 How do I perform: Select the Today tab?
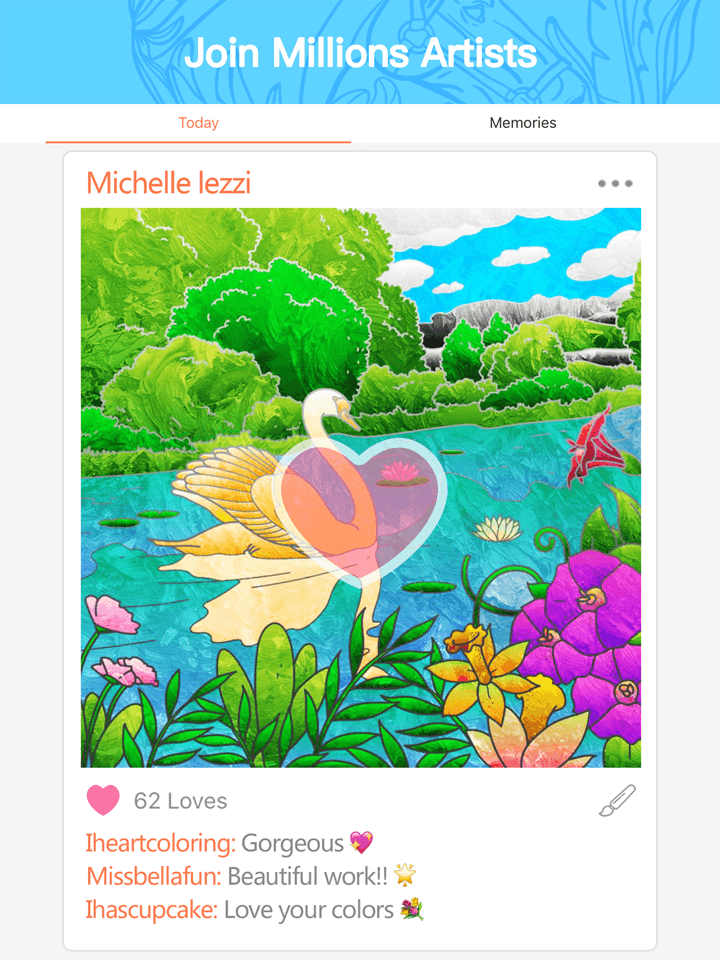[198, 123]
